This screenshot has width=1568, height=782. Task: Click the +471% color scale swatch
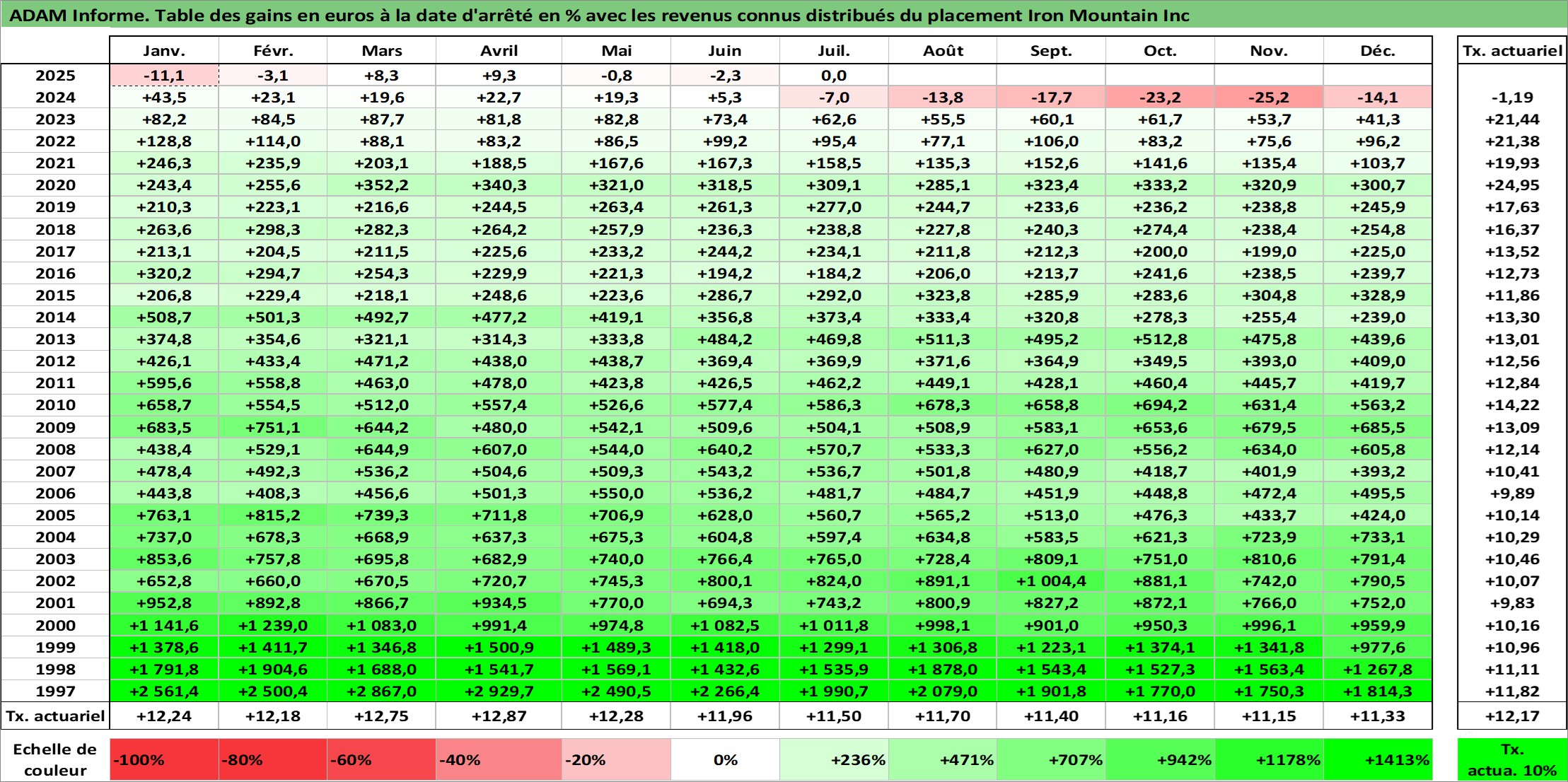(943, 760)
